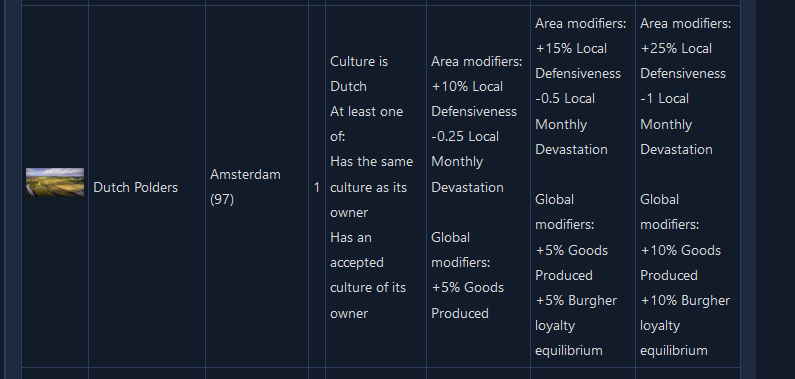Click the Dutch Polders name text
795x379 pixels.
(x=135, y=187)
